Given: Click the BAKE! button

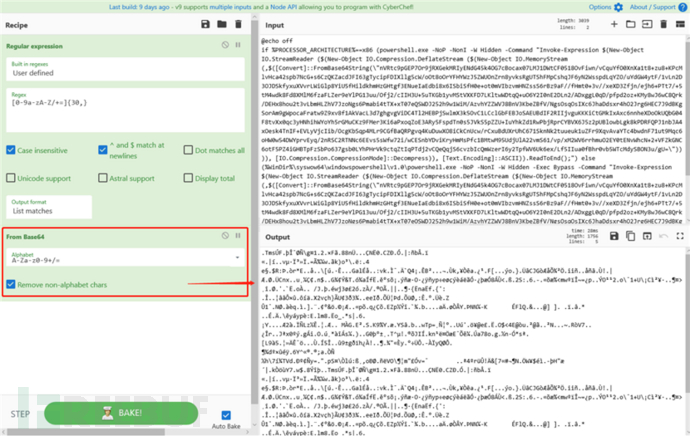Looking at the screenshot, I should click(x=121, y=413).
